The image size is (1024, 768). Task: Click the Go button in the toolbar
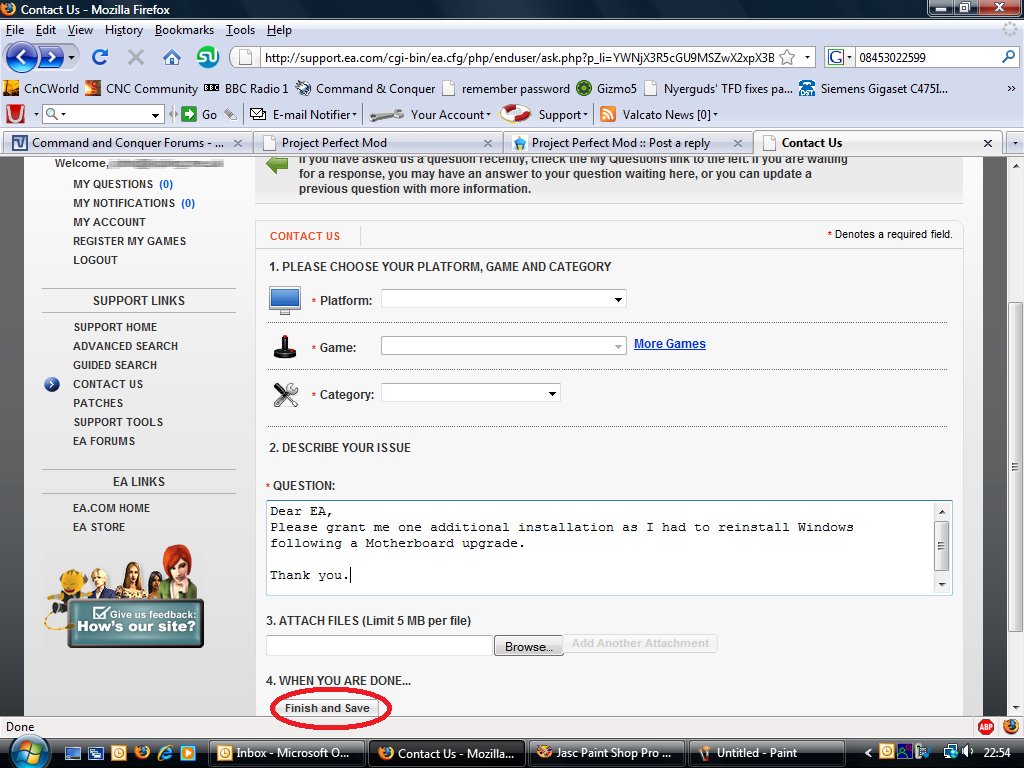click(x=199, y=114)
